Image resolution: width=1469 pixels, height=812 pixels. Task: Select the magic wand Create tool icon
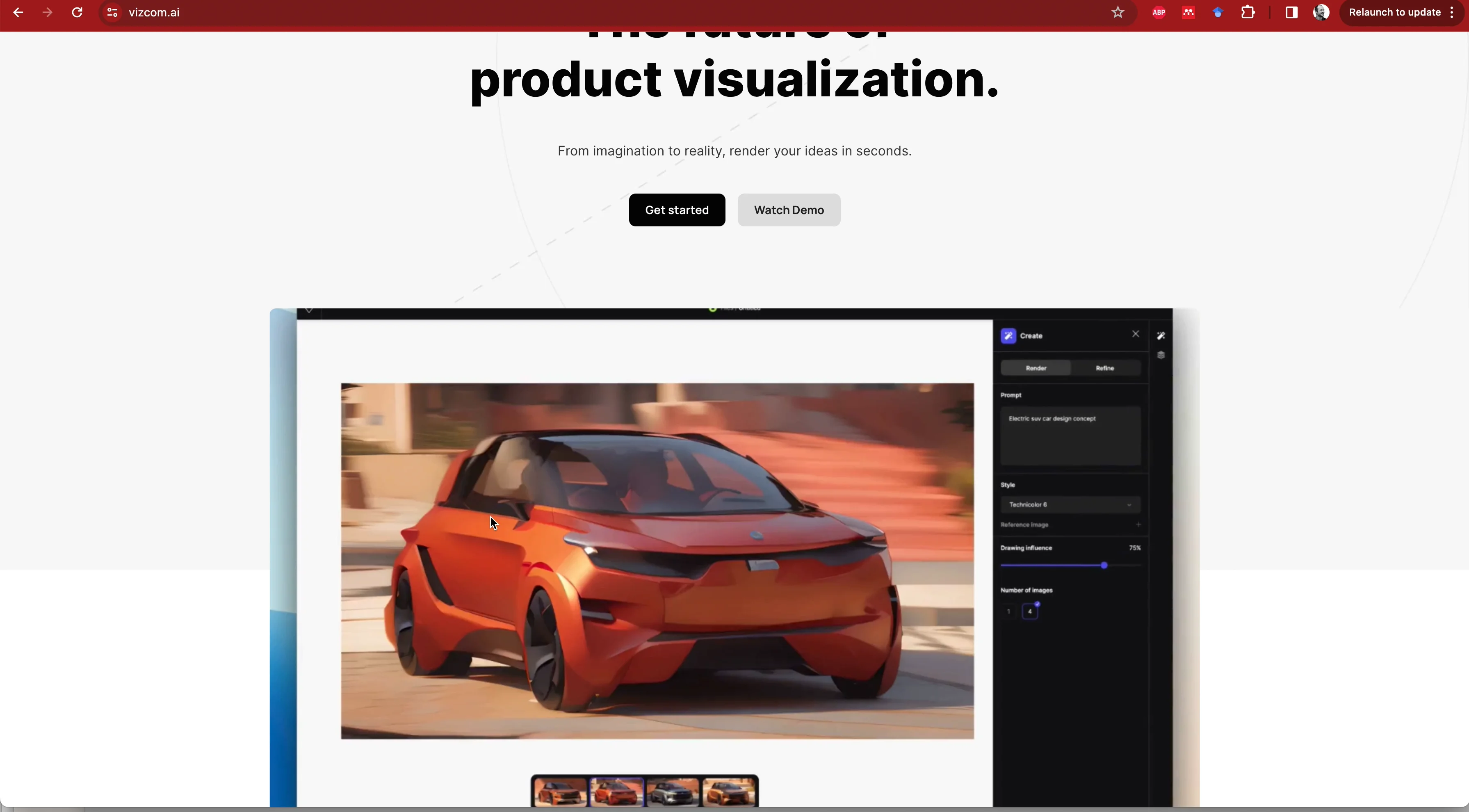click(x=1162, y=336)
